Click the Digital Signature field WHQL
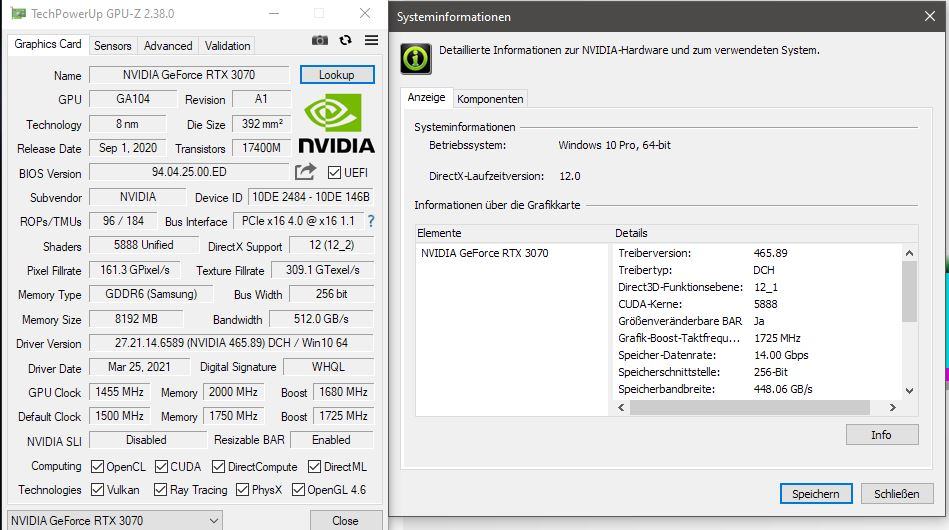The width and height of the screenshot is (949, 530). click(x=329, y=367)
